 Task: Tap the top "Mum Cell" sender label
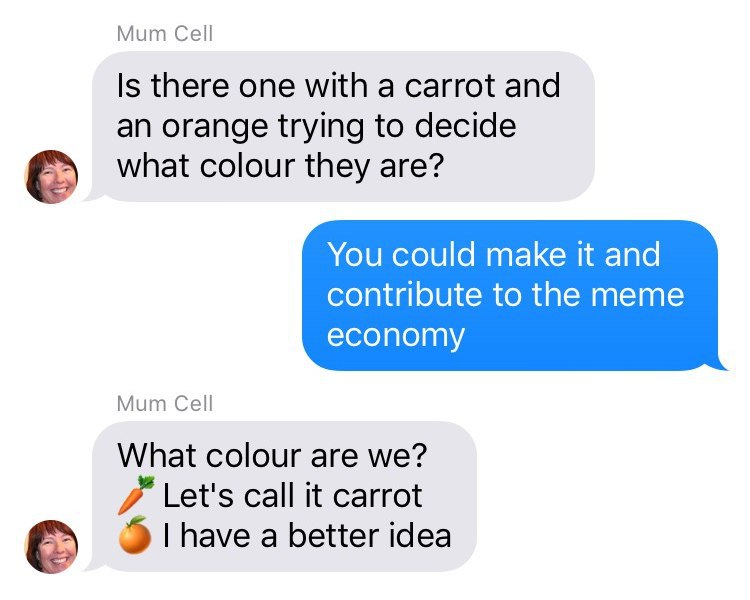pyautogui.click(x=165, y=34)
